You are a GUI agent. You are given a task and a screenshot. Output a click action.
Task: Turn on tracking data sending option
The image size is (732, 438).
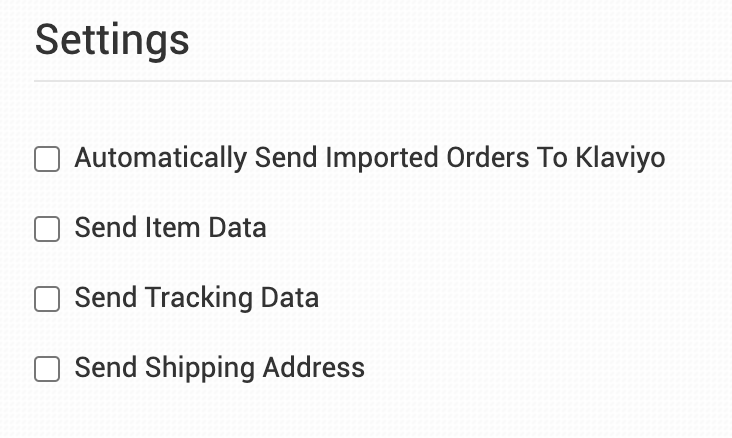[x=47, y=299]
